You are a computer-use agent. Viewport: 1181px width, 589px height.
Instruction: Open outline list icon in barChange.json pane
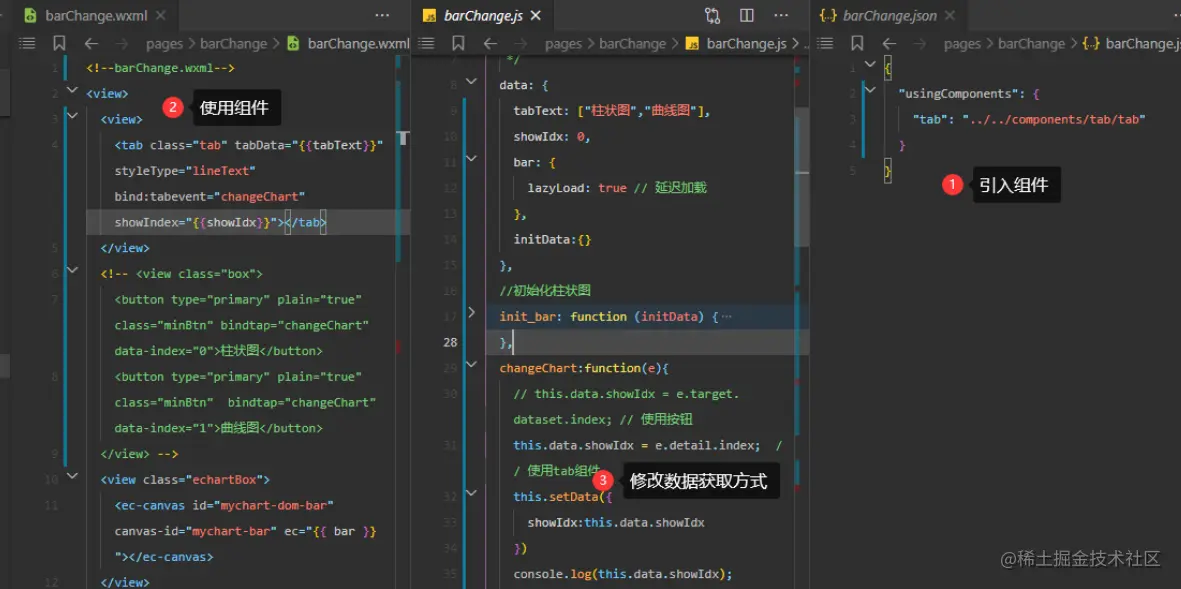coord(825,44)
